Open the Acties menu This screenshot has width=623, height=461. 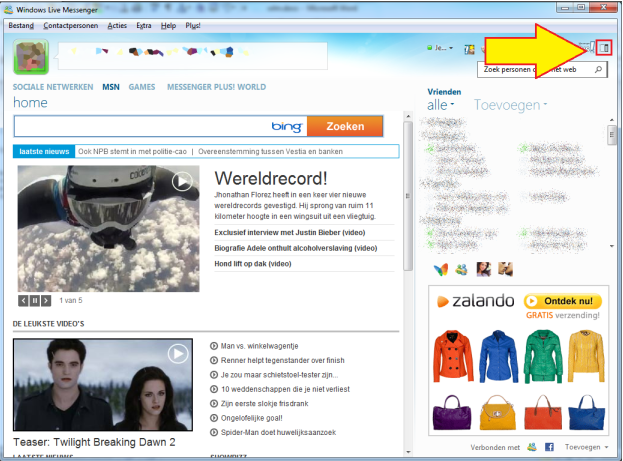(x=117, y=25)
